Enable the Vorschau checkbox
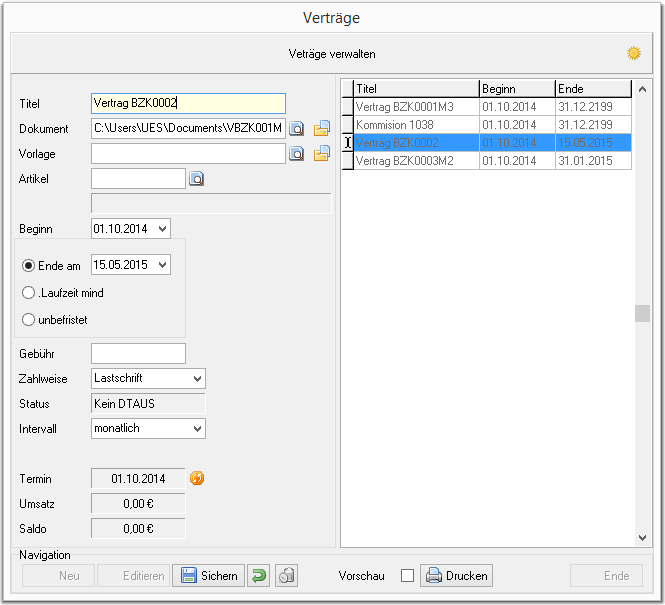The height and width of the screenshot is (605, 665). 407,575
